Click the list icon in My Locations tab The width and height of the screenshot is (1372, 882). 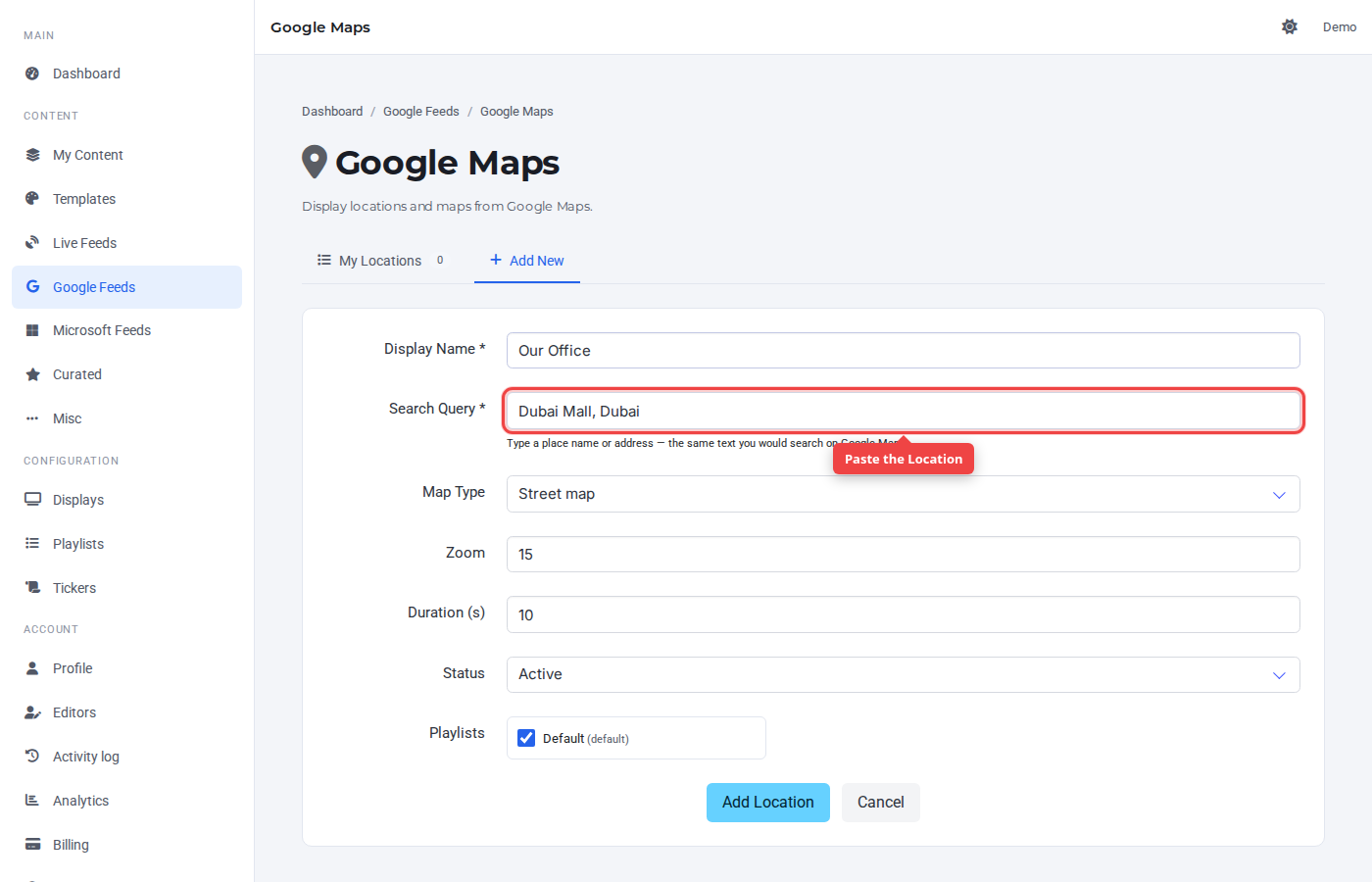pos(324,260)
